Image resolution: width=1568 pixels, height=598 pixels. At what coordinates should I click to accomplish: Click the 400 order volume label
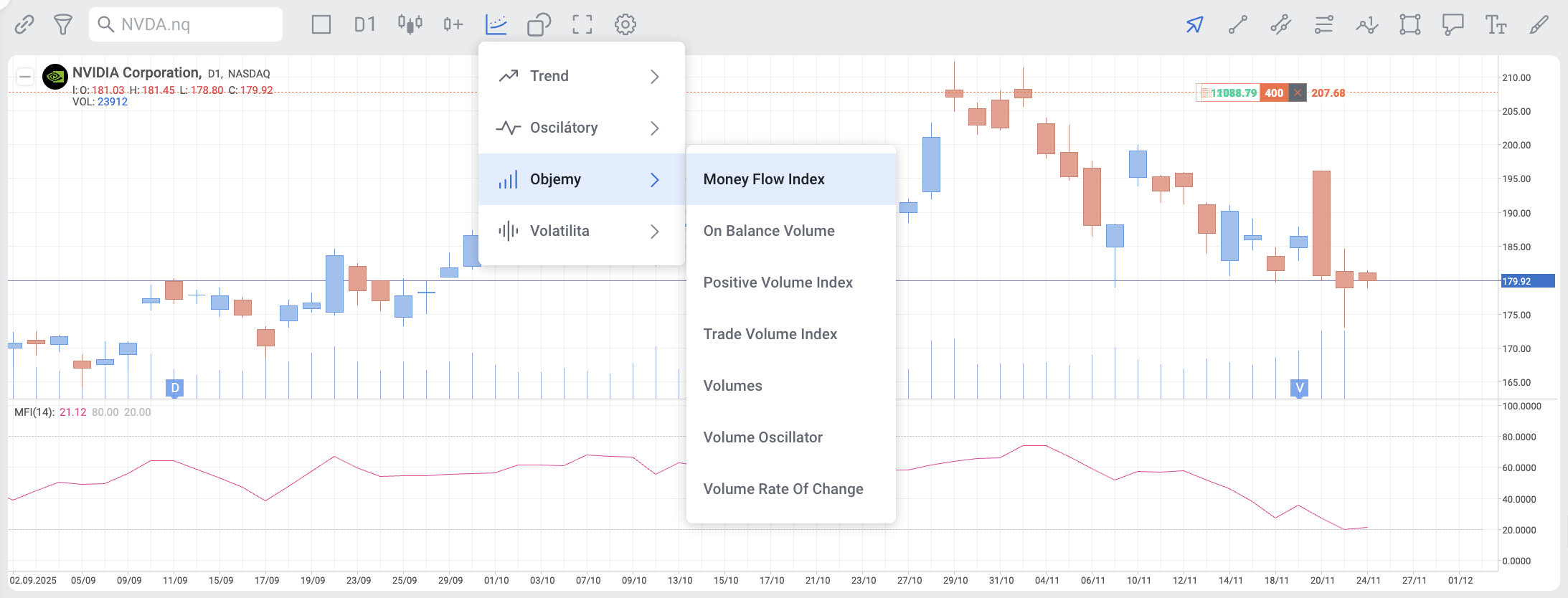pyautogui.click(x=1274, y=92)
